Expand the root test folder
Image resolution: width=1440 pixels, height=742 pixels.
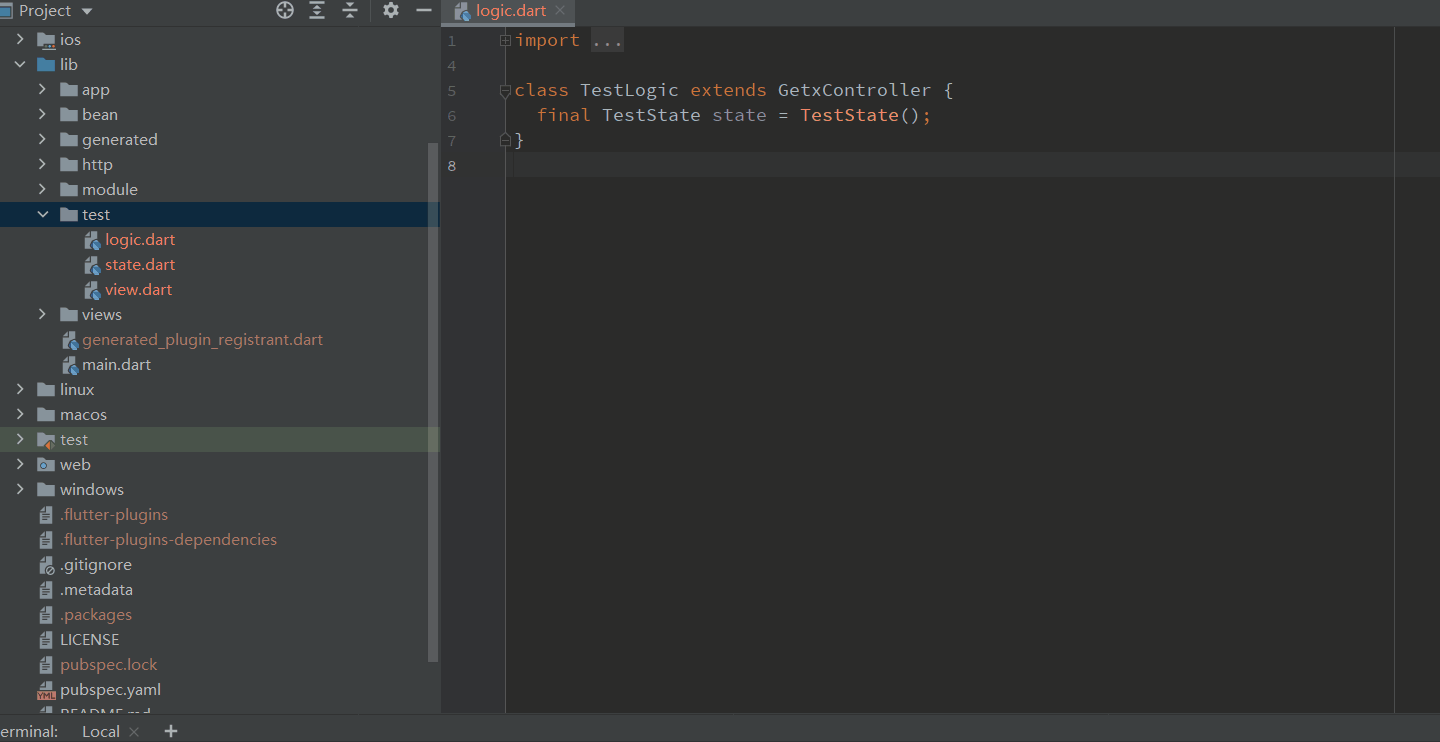19,439
